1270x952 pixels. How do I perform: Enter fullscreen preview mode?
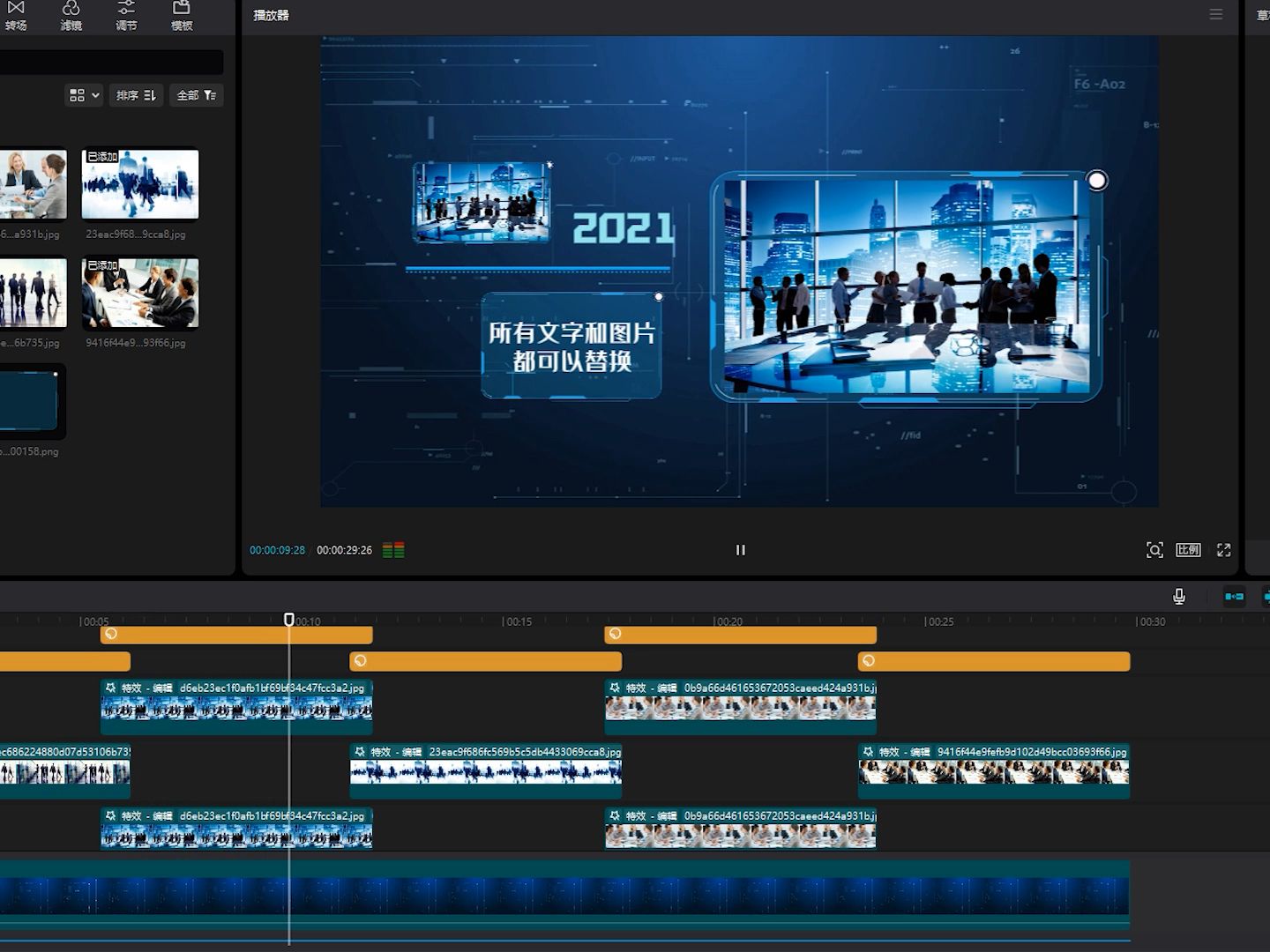pos(1224,550)
